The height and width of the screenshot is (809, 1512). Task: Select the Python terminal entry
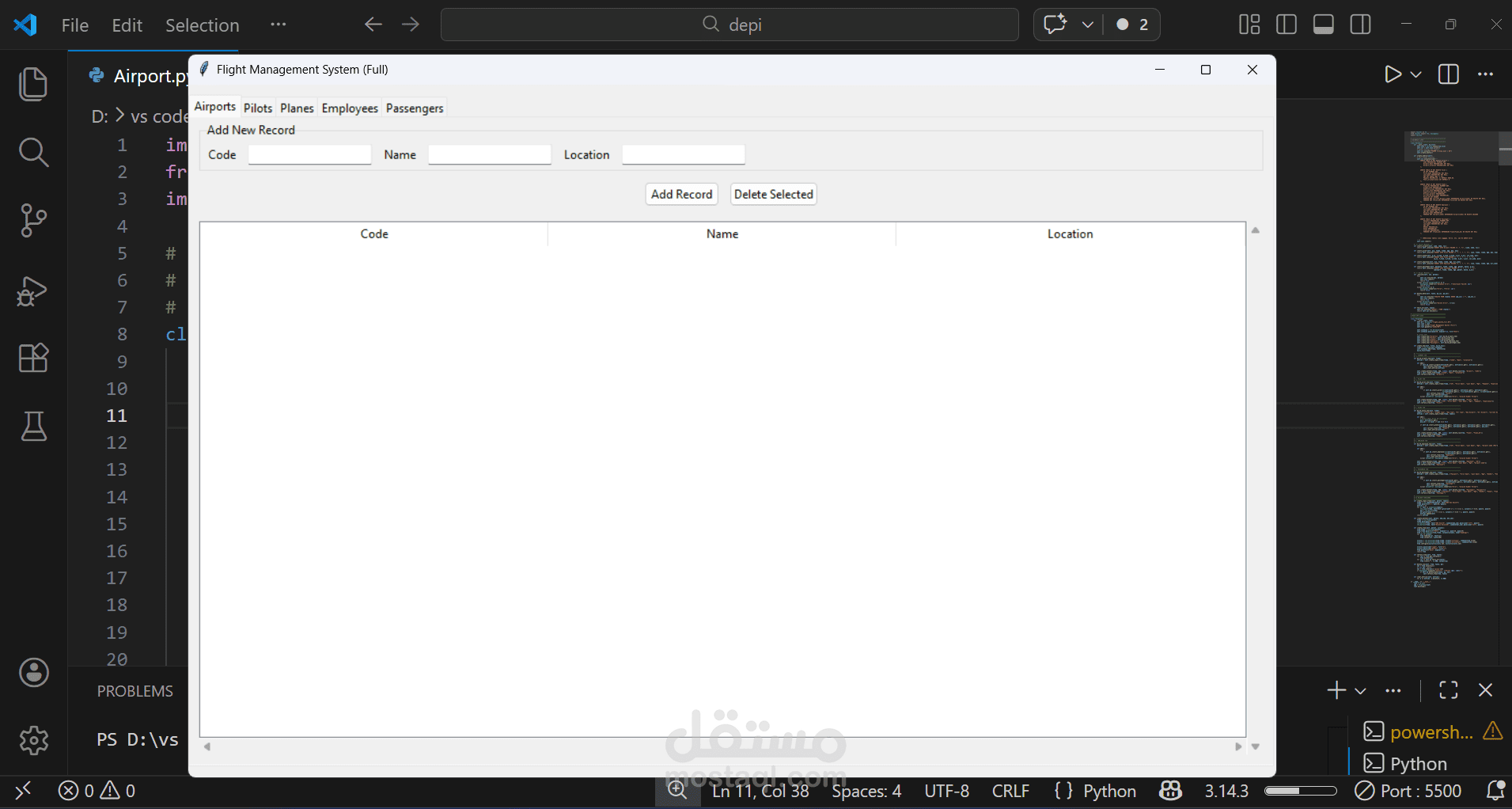[x=1406, y=764]
